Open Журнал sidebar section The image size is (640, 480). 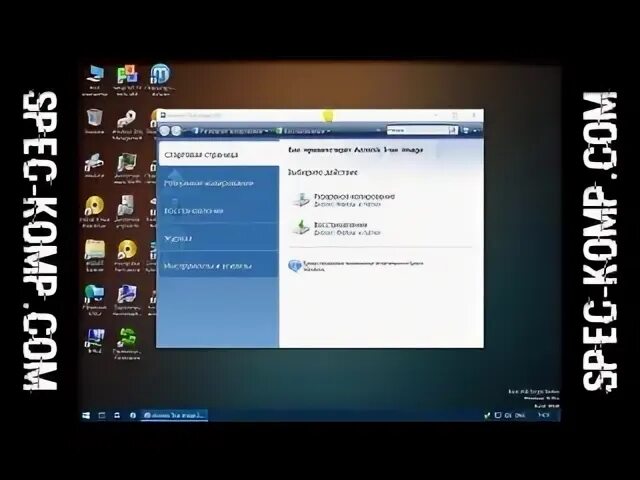click(218, 238)
